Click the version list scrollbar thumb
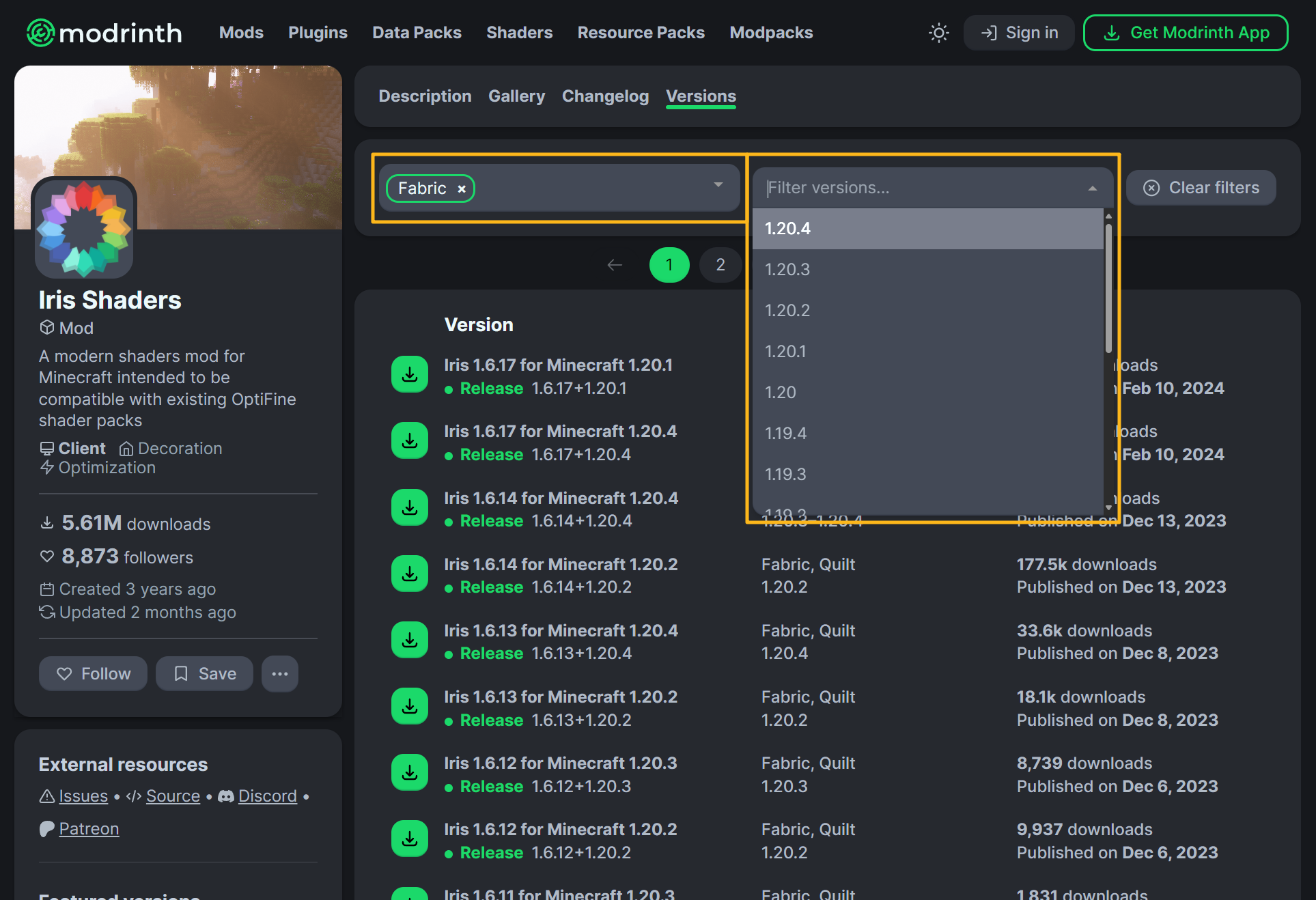1316x900 pixels. [1108, 288]
